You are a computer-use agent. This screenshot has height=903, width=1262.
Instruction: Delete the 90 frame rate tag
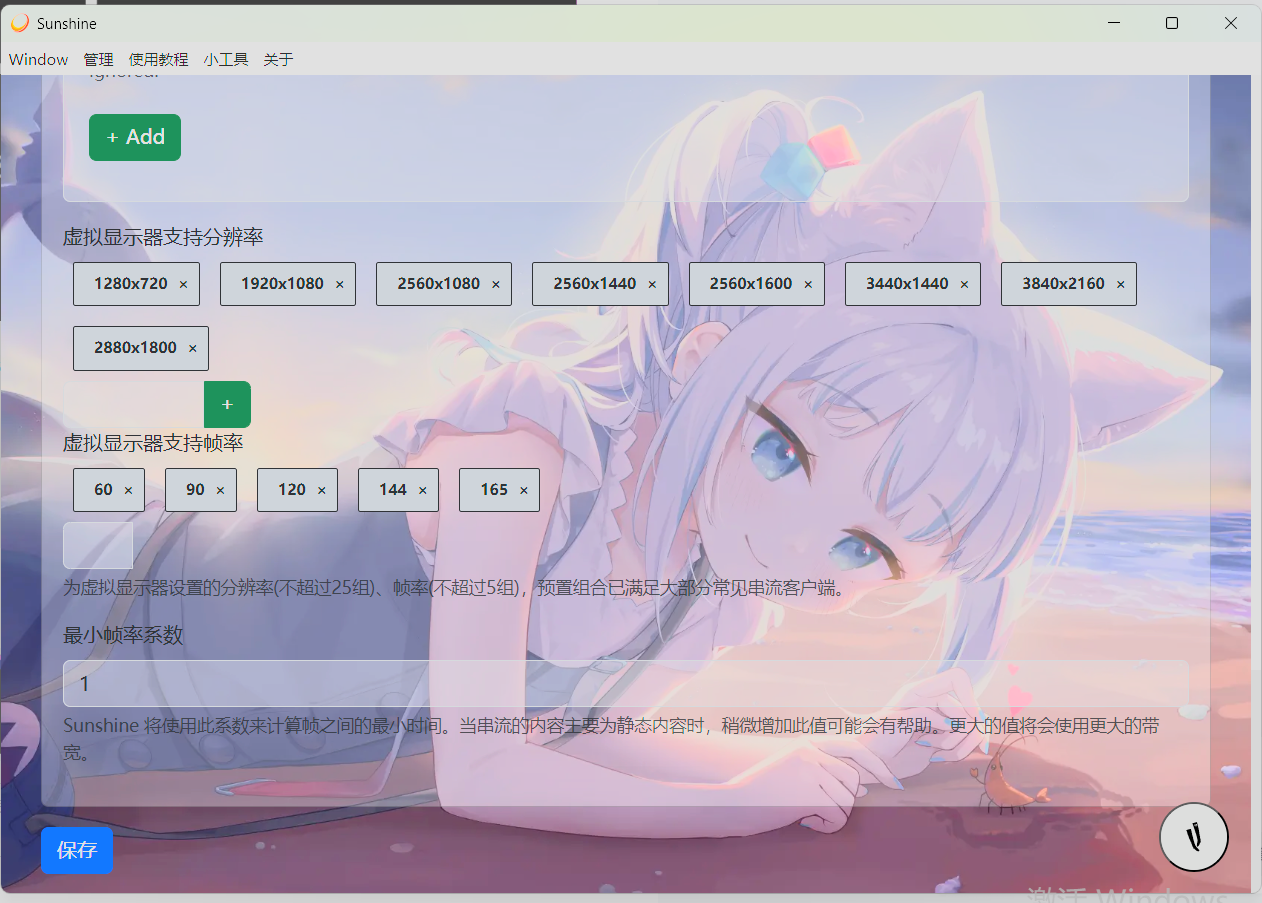[220, 491]
